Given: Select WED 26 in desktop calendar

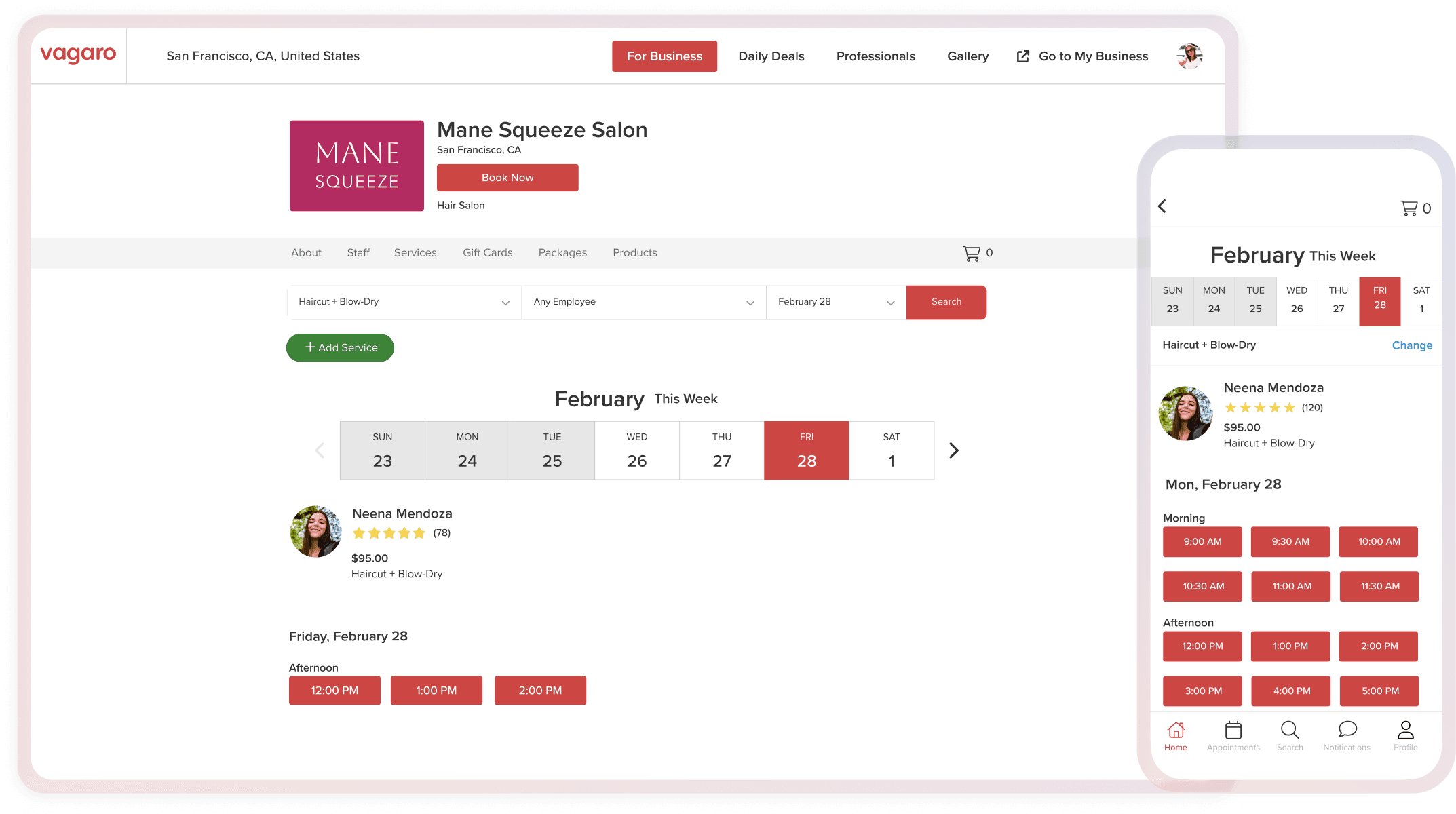Looking at the screenshot, I should click(x=636, y=450).
